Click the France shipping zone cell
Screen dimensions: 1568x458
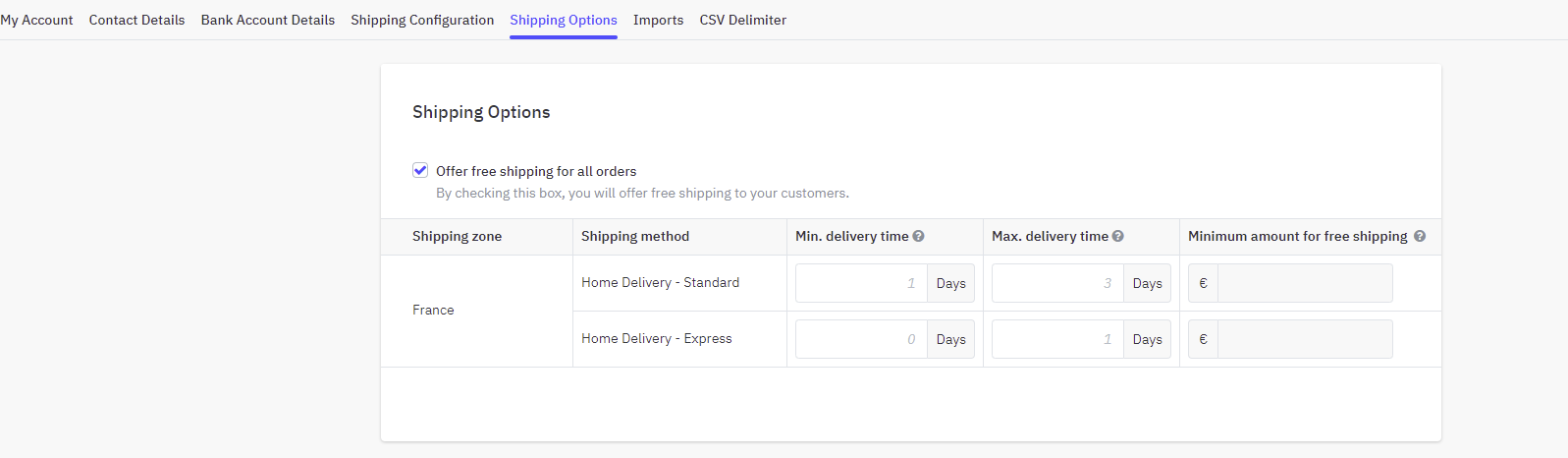433,310
